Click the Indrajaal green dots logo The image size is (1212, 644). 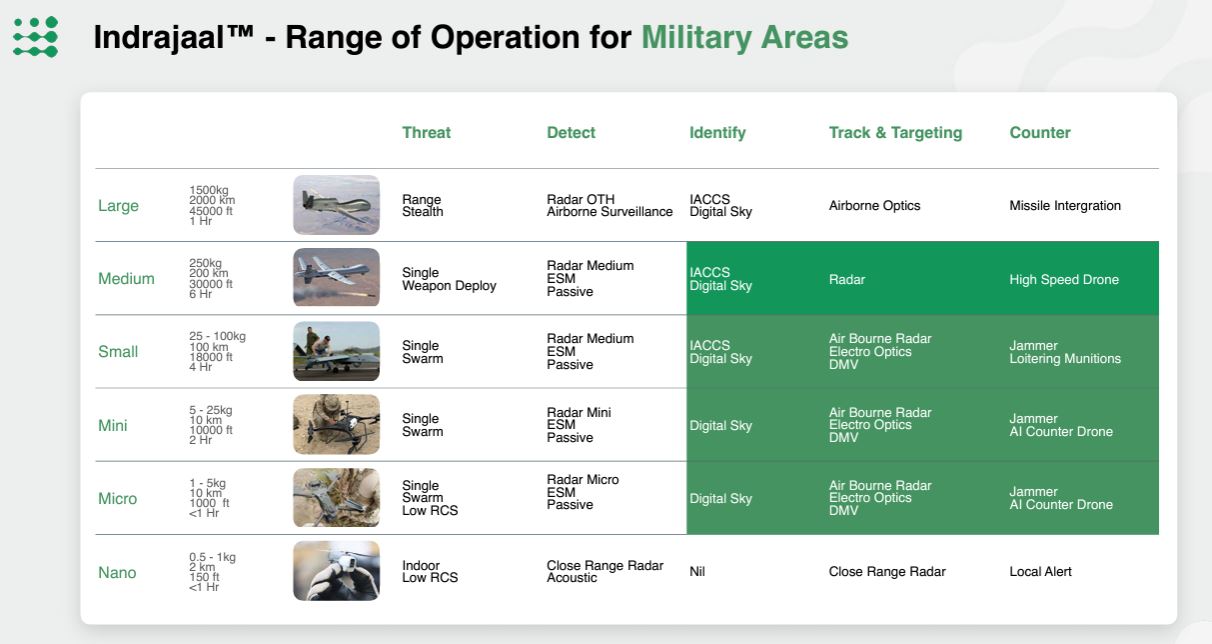35,37
